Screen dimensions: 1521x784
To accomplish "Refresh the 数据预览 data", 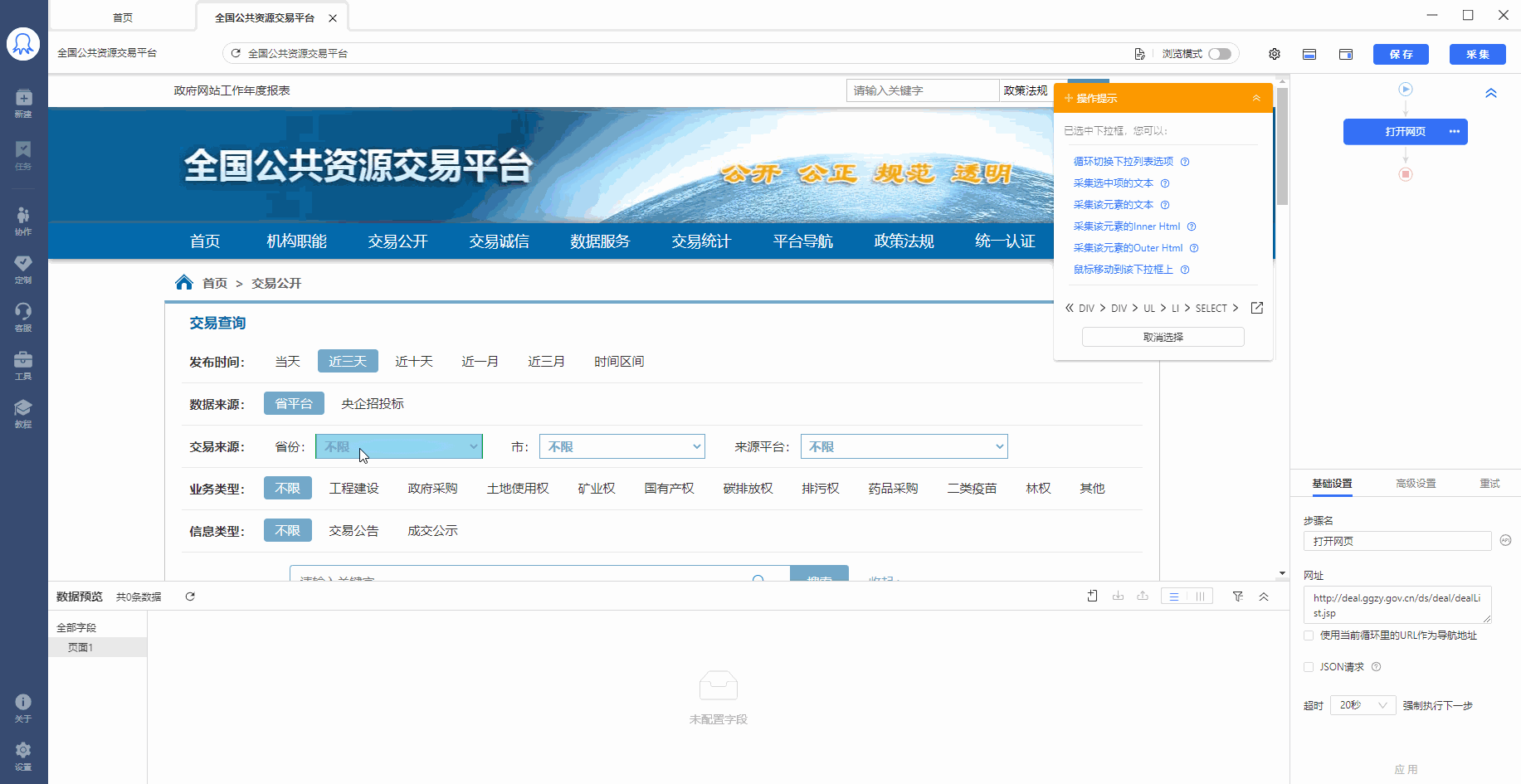I will click(190, 597).
